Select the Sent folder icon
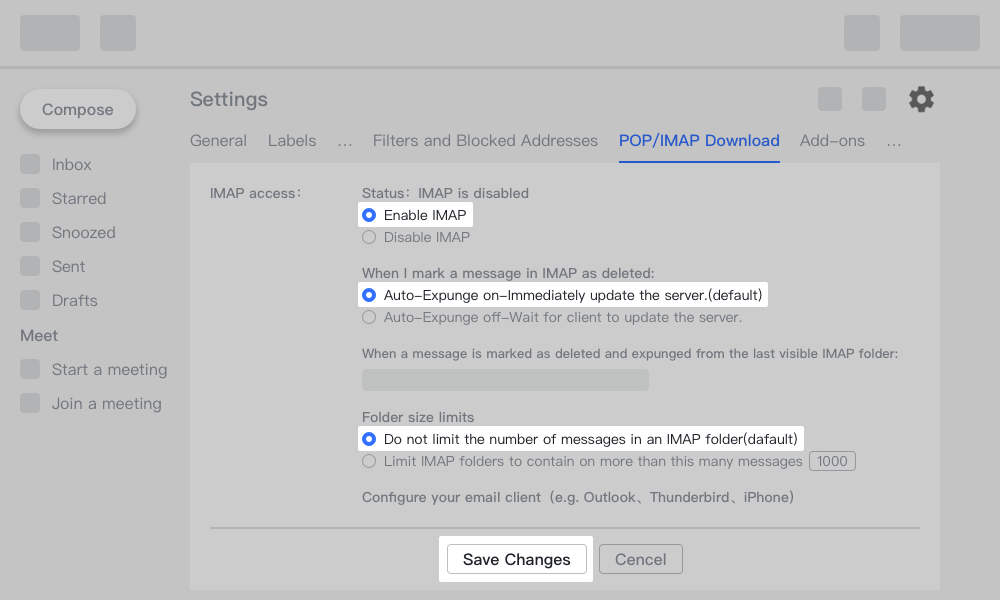 click(x=30, y=266)
